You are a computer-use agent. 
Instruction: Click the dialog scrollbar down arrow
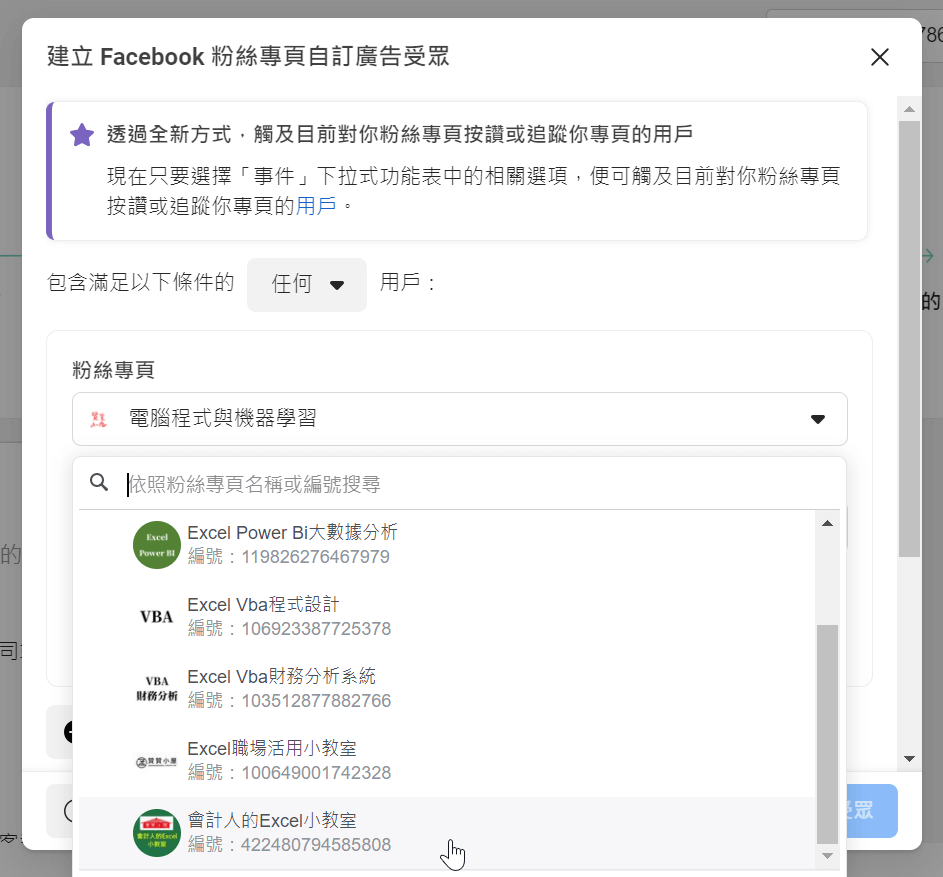tap(909, 759)
